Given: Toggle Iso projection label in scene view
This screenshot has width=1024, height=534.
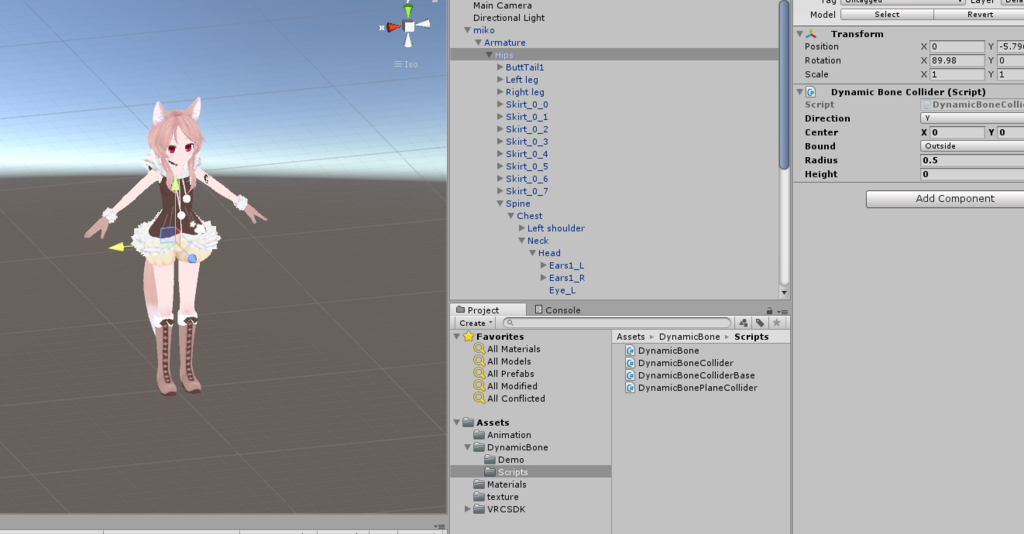Looking at the screenshot, I should (406, 64).
